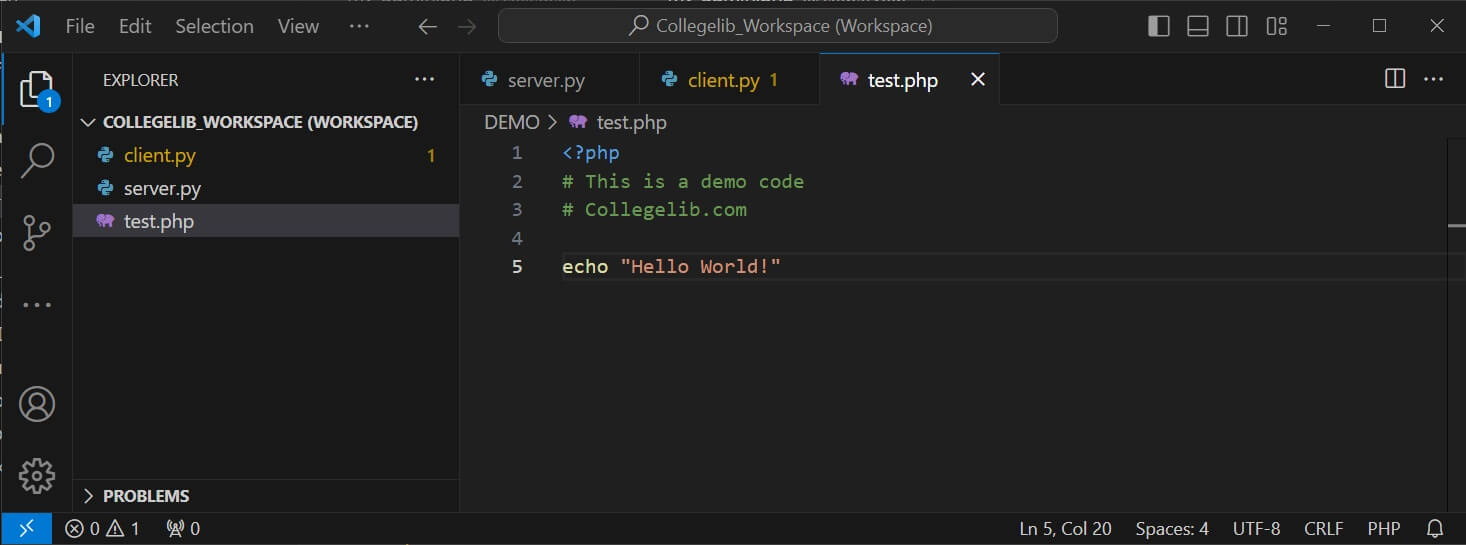The width and height of the screenshot is (1466, 545).
Task: Open Explorer Views and More Actions ellipsis
Action: coord(425,79)
